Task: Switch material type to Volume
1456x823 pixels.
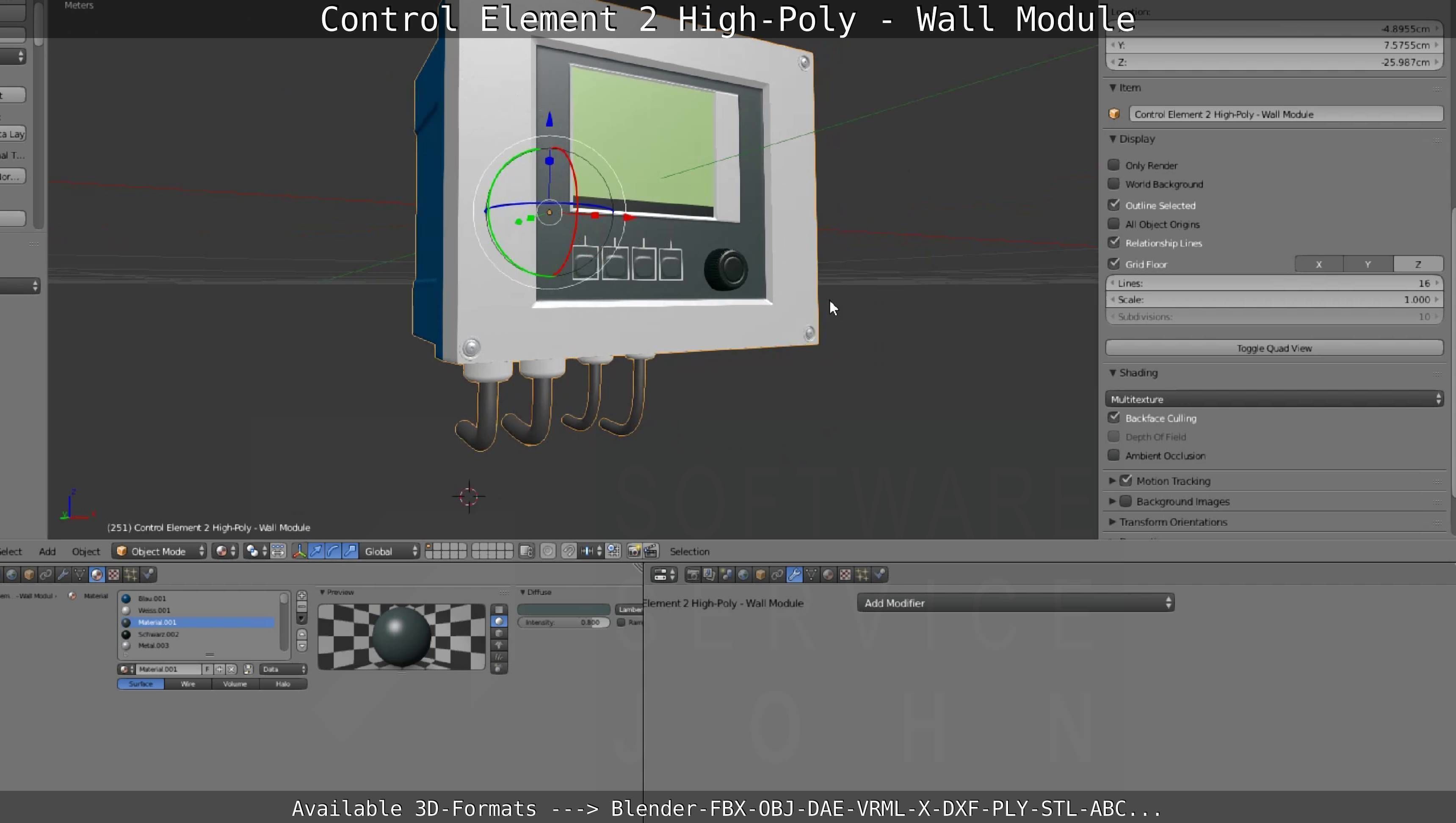Action: pos(235,684)
